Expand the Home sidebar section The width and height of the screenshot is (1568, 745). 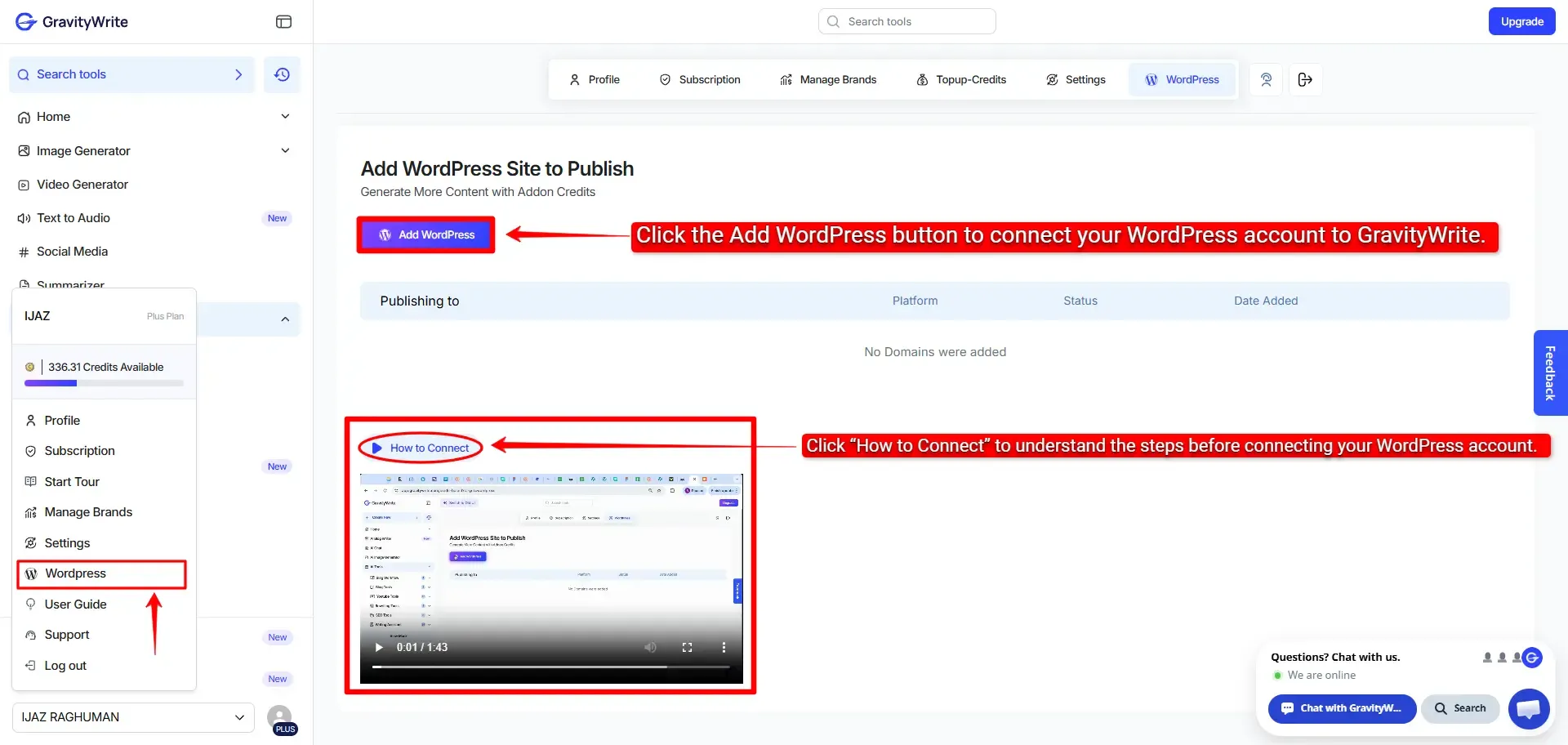[285, 117]
